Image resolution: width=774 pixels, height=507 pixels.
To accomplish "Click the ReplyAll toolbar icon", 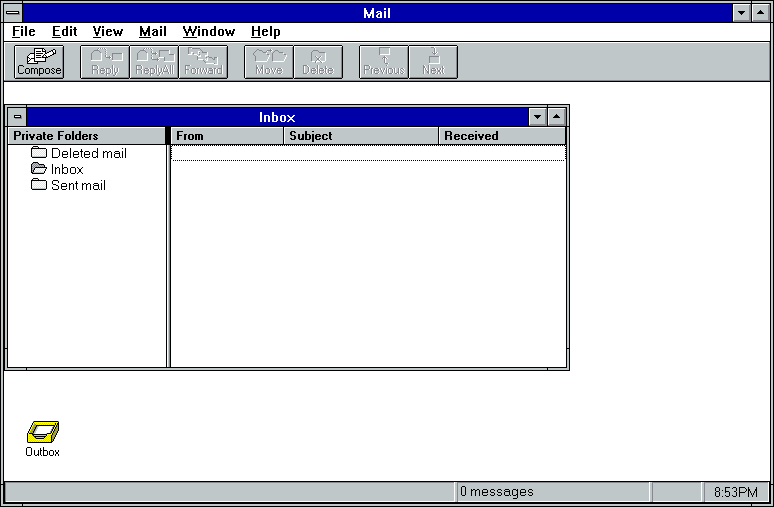I will tap(154, 62).
